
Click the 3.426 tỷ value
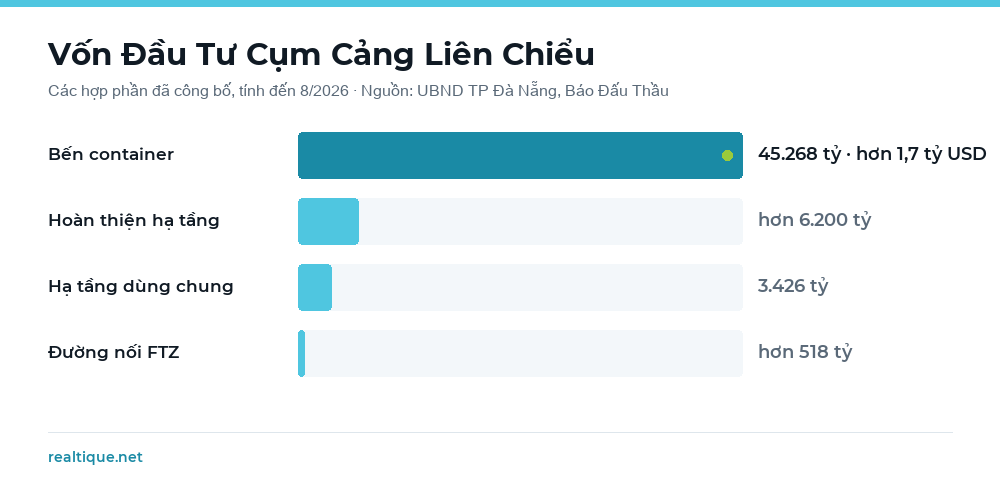(793, 286)
